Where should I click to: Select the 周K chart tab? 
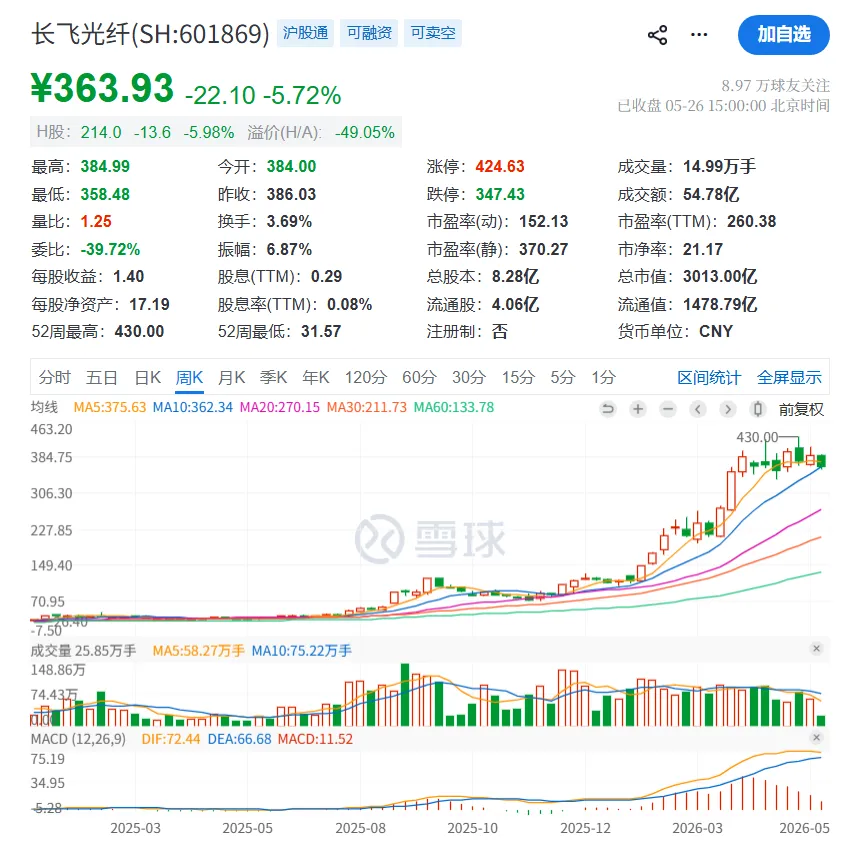coord(189,377)
